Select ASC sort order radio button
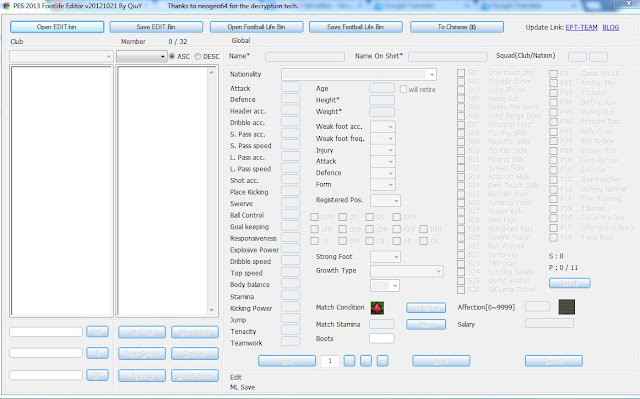The width and height of the screenshot is (640, 399). click(x=172, y=56)
